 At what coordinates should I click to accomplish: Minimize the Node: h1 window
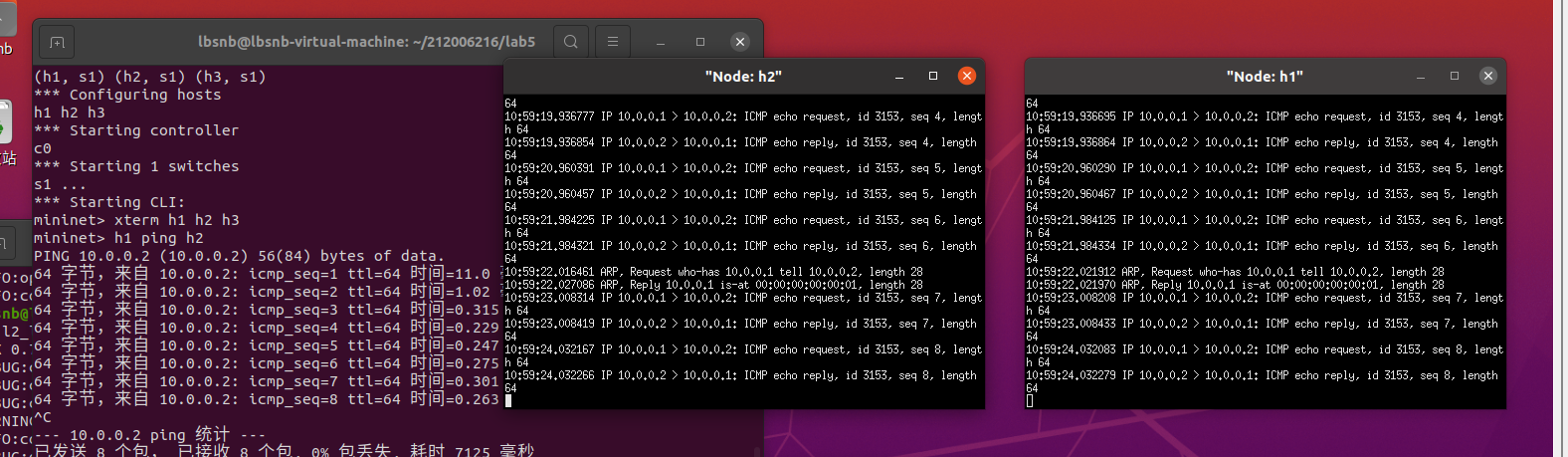(x=1421, y=76)
